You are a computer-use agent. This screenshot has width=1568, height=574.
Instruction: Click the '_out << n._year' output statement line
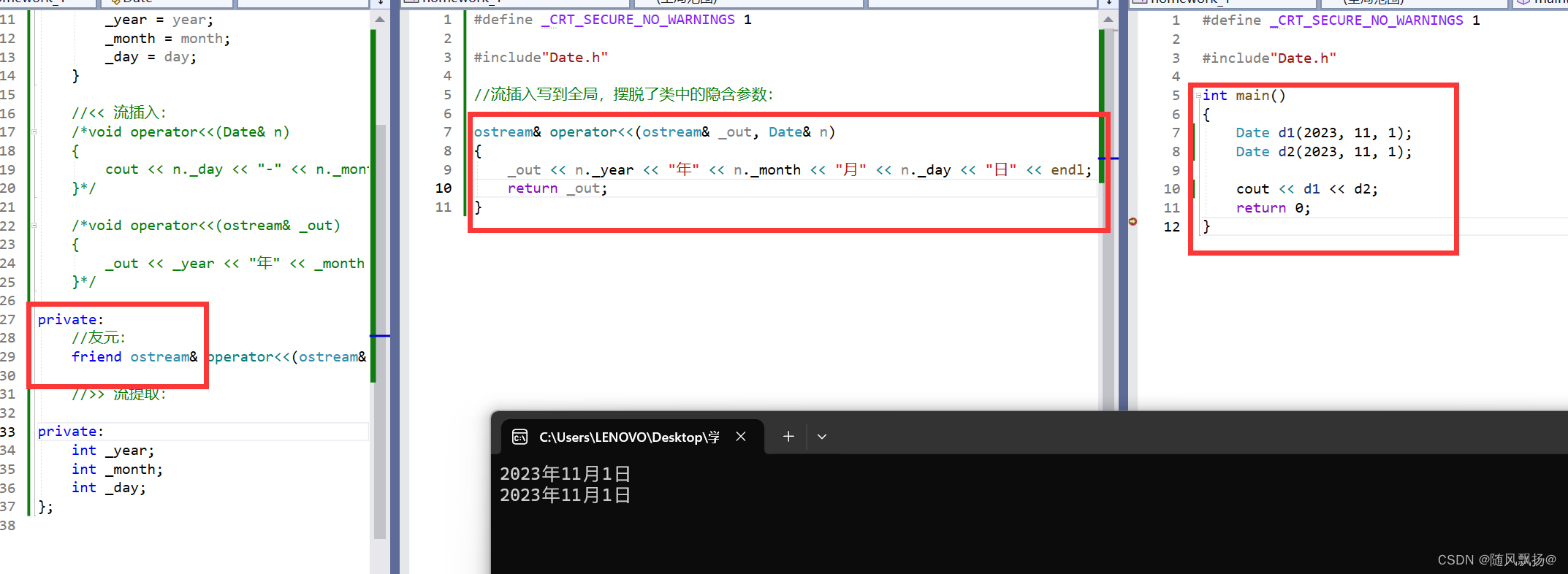click(x=799, y=170)
